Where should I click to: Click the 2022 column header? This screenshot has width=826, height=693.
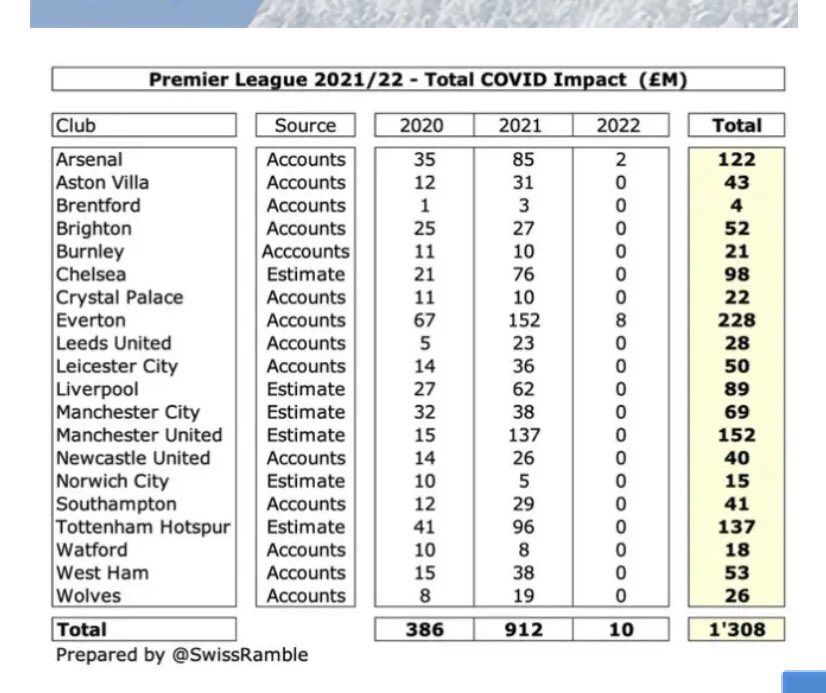pos(620,126)
